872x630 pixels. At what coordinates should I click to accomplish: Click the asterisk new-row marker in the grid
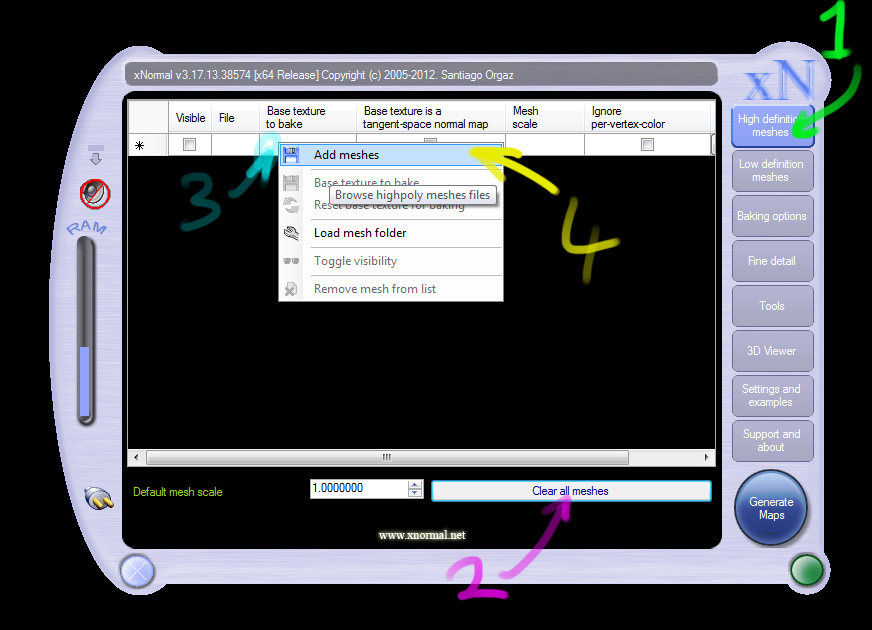point(140,145)
